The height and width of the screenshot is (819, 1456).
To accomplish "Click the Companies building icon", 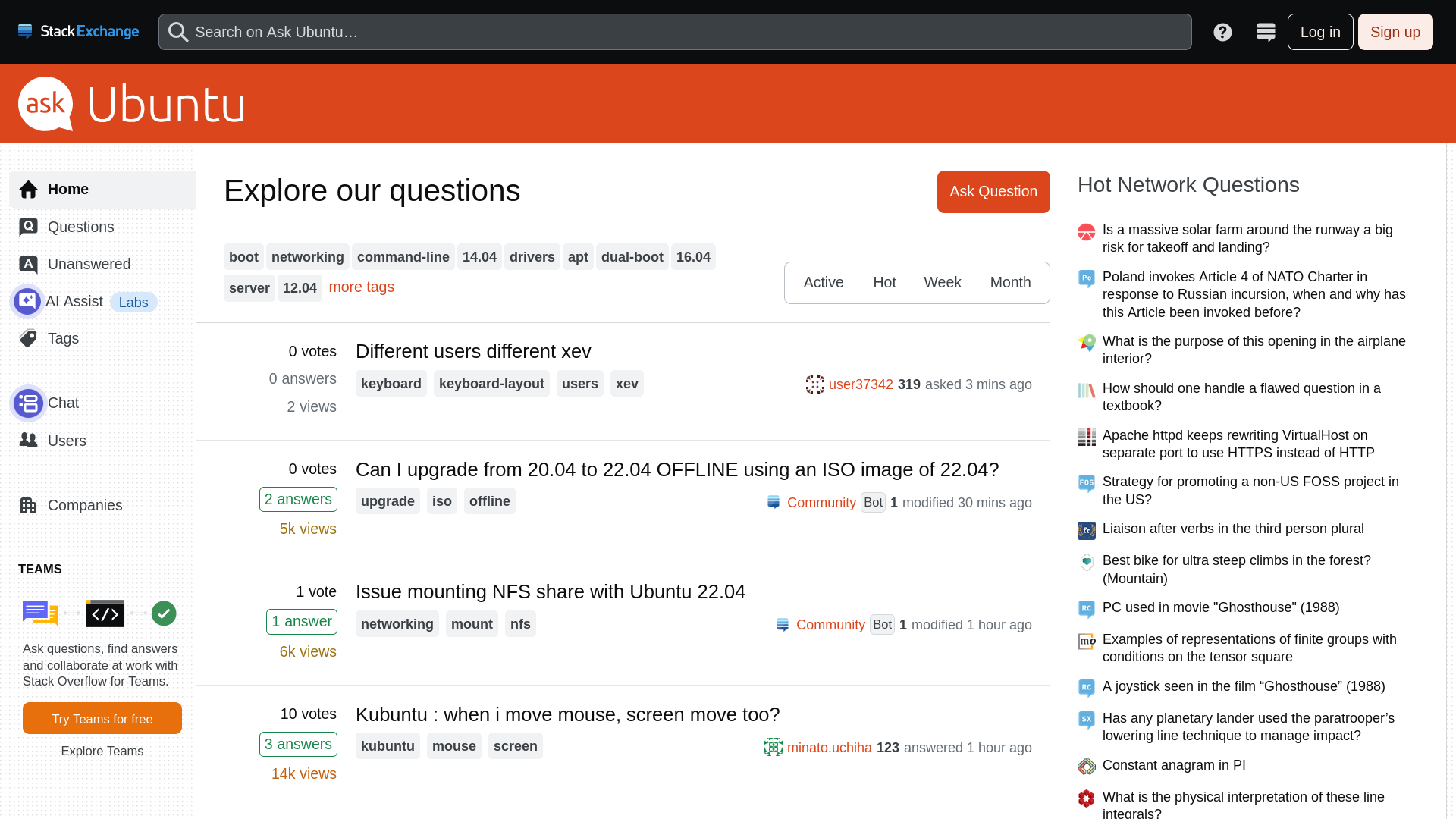I will click(x=28, y=505).
